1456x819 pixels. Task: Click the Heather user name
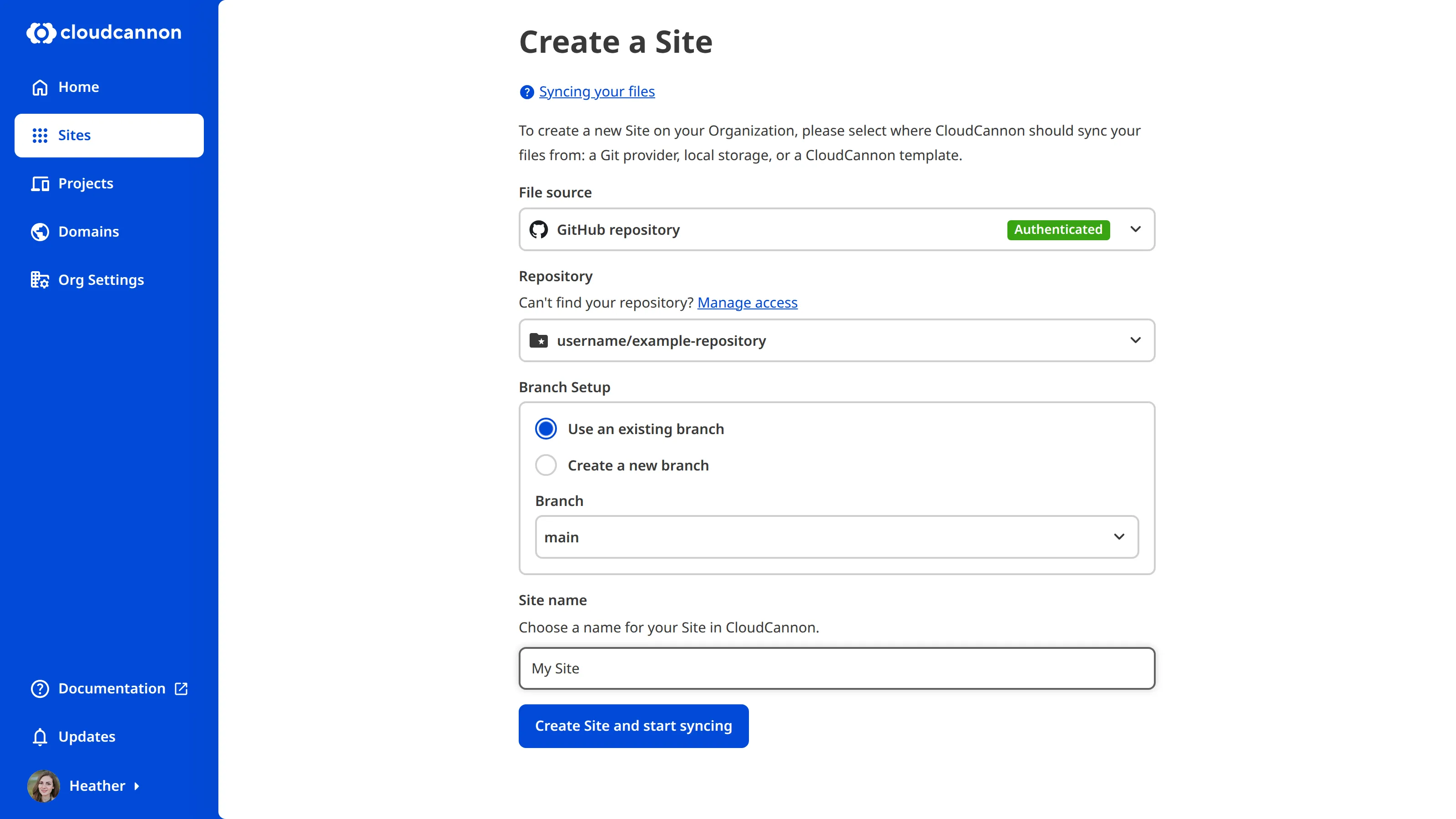[x=96, y=786]
